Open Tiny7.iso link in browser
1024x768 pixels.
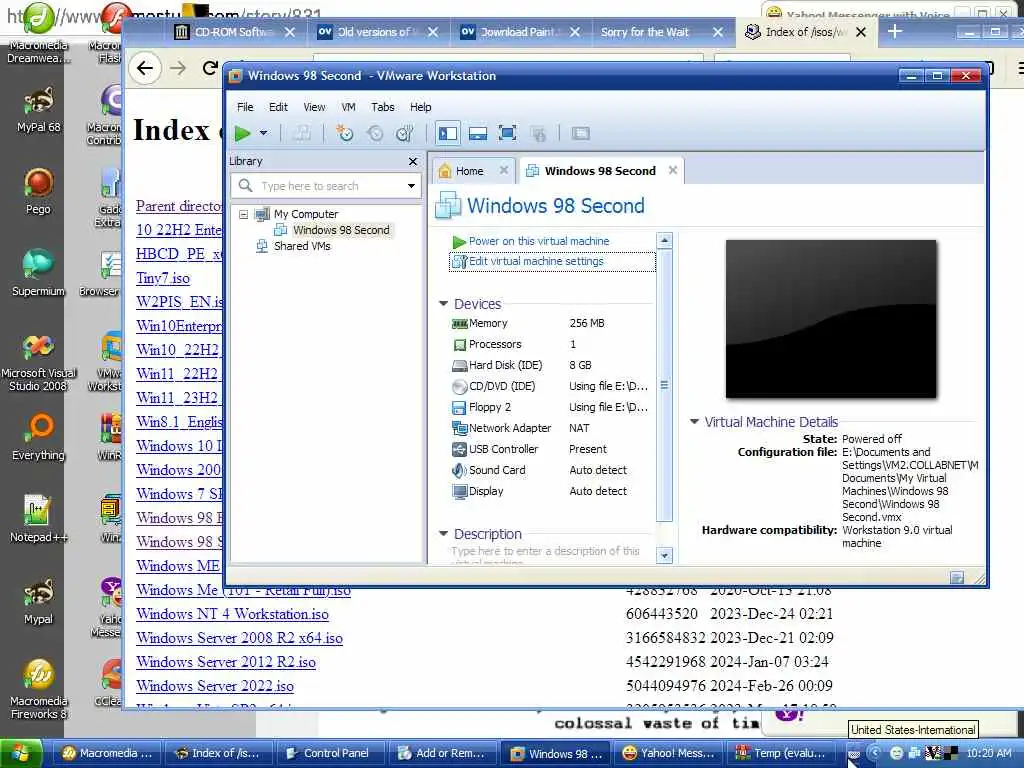163,278
